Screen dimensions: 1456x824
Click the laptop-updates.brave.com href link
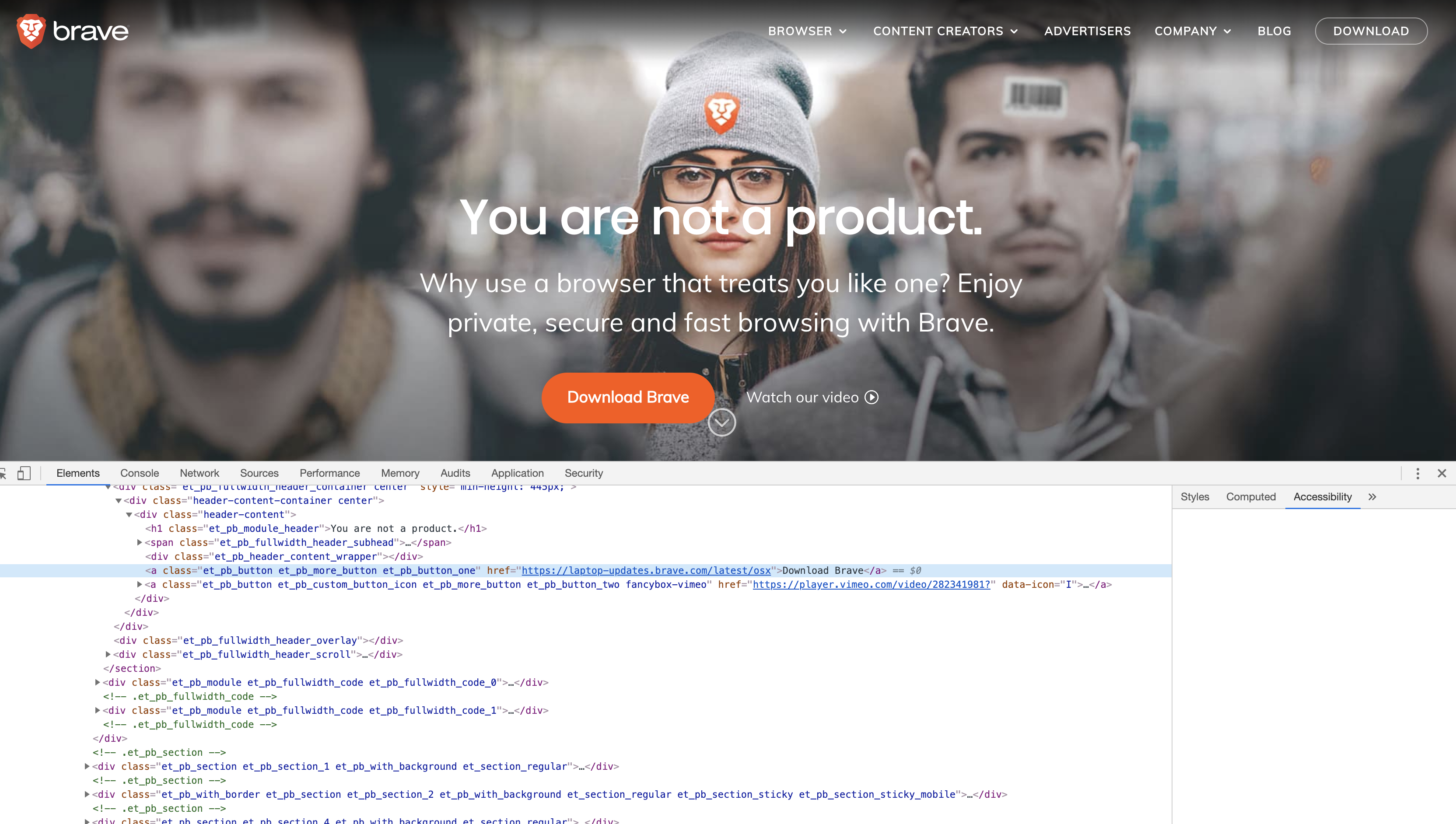click(x=646, y=570)
